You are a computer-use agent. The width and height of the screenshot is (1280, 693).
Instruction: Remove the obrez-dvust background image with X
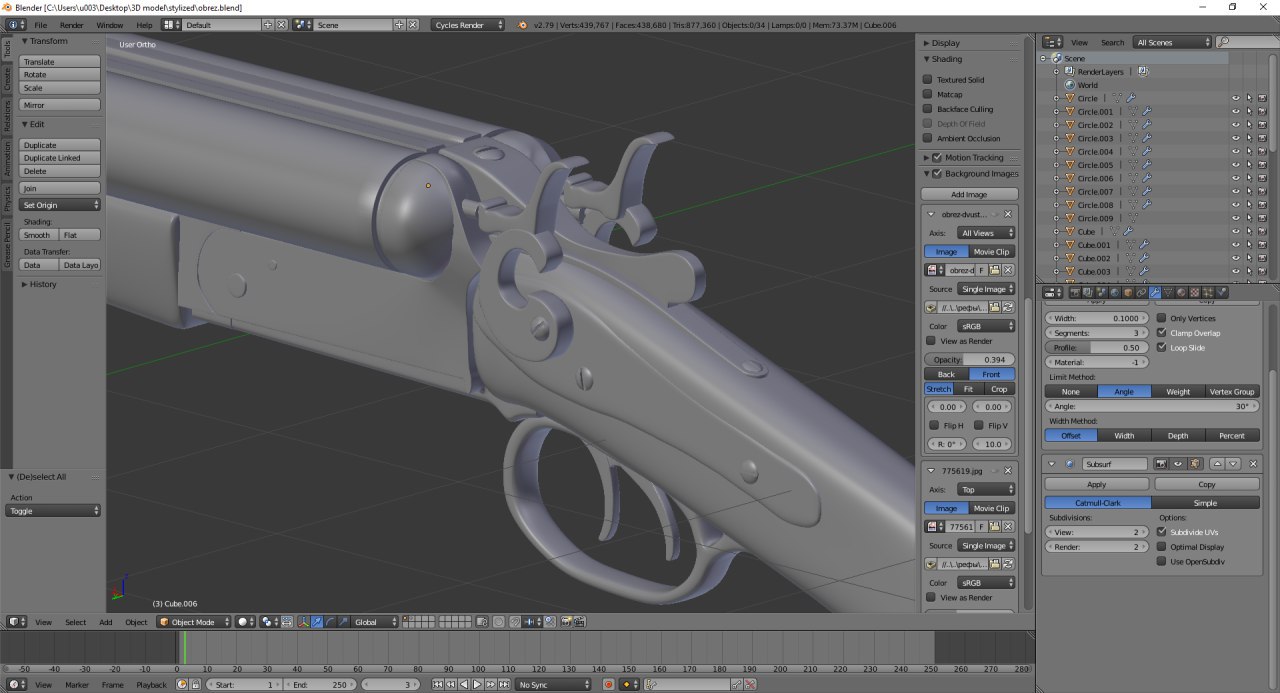point(1008,214)
